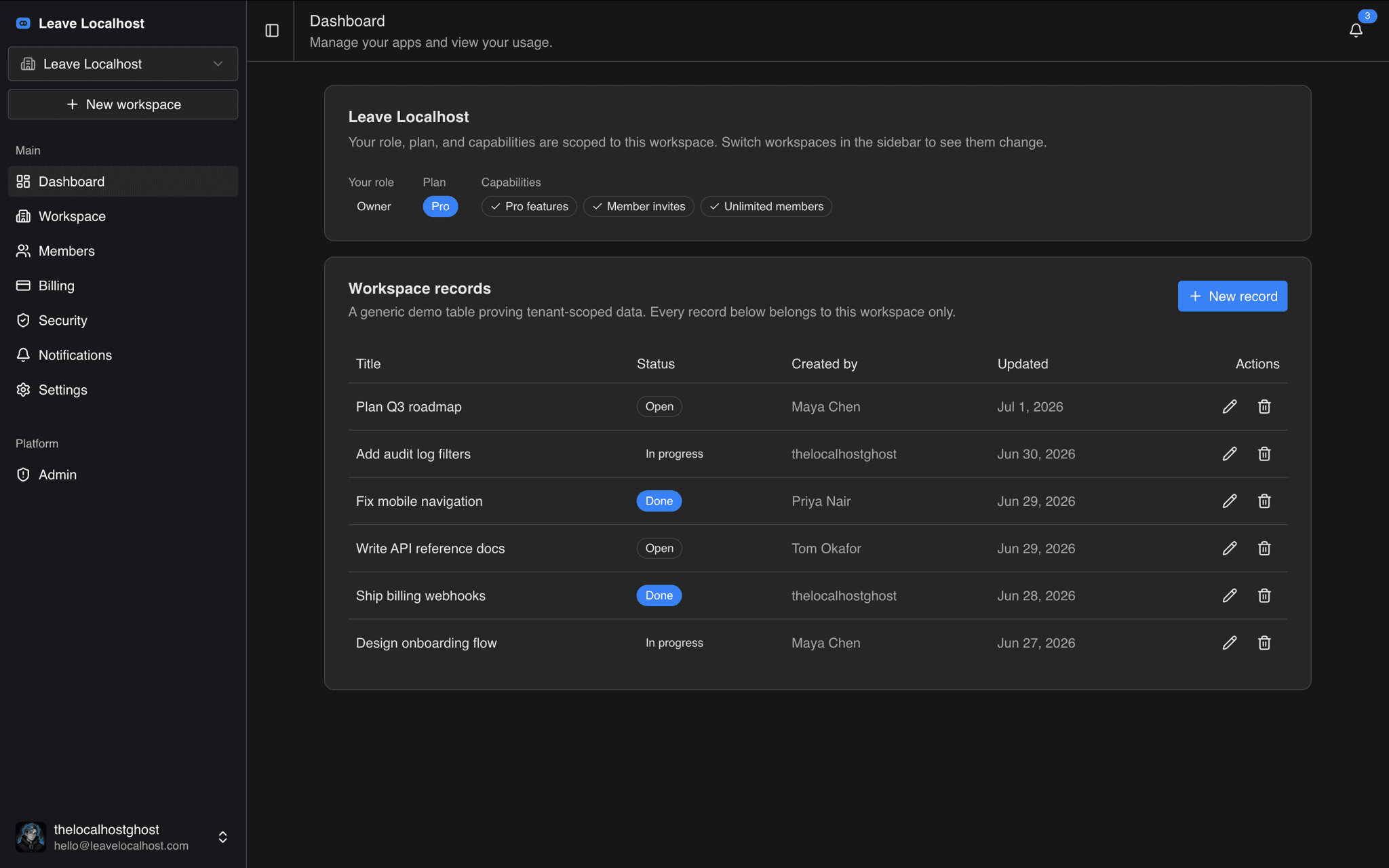Select the Design onboarding flow title
1389x868 pixels.
point(426,643)
